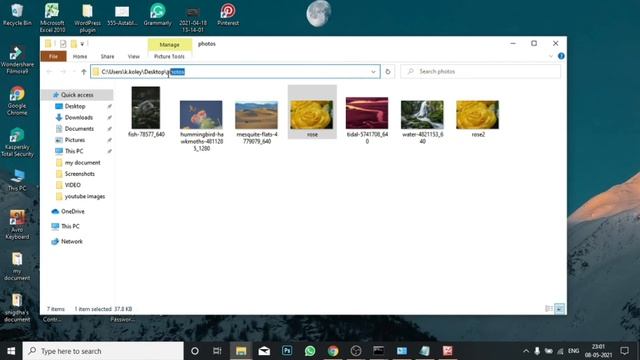The height and width of the screenshot is (360, 640).
Task: Open the Pinterest desktop shortcut
Action: coord(228,15)
